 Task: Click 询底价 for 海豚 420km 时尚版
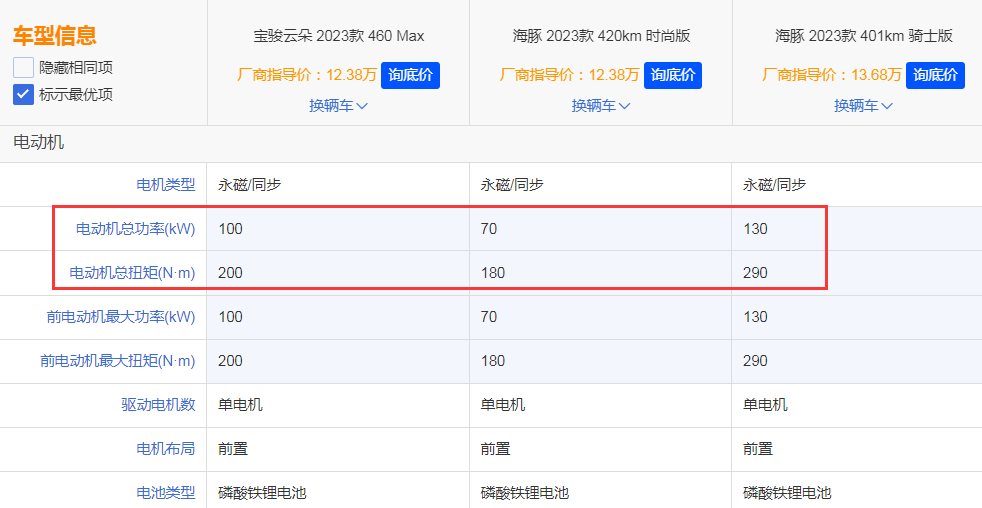[x=673, y=76]
